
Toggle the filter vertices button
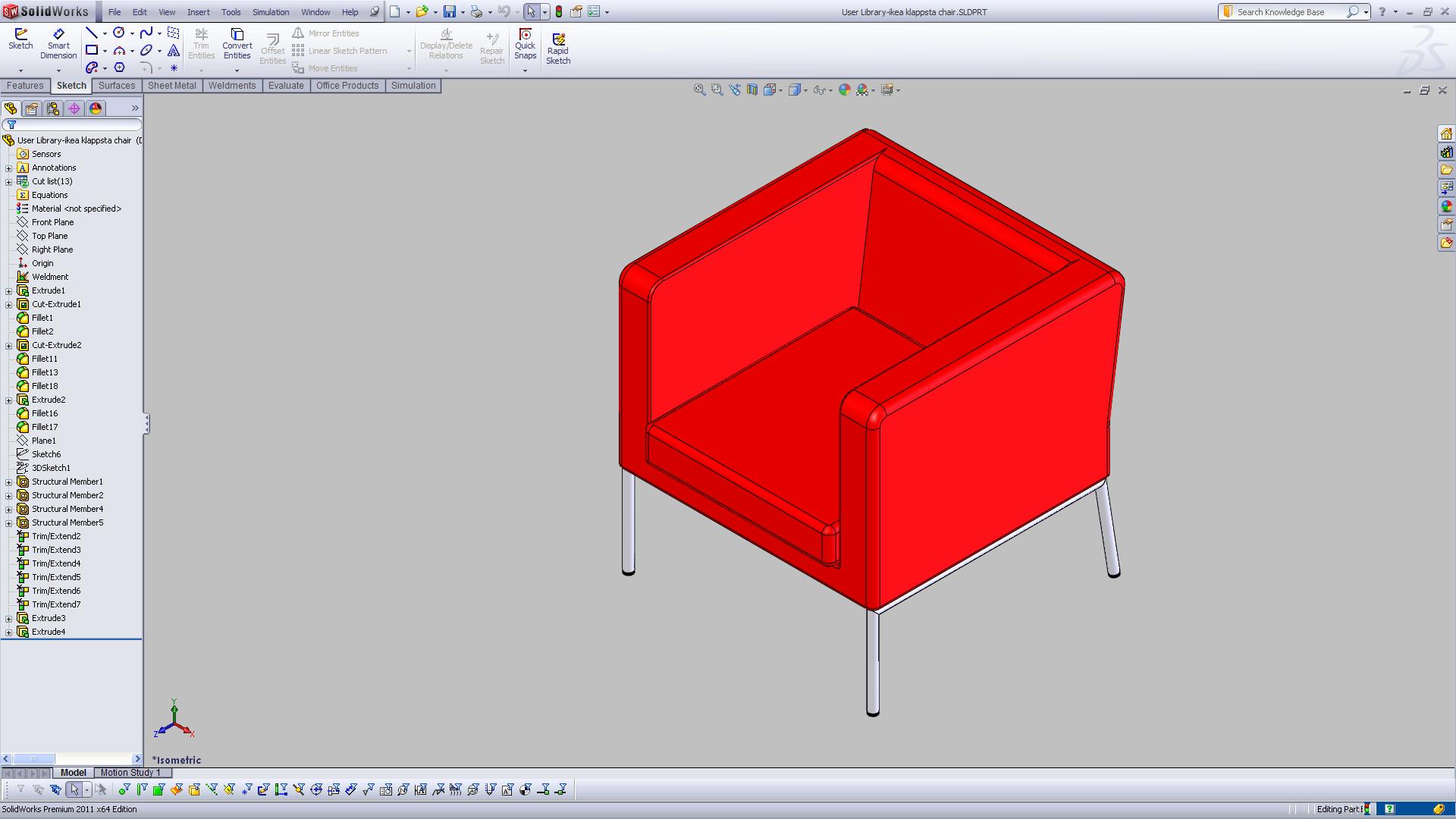point(124,789)
